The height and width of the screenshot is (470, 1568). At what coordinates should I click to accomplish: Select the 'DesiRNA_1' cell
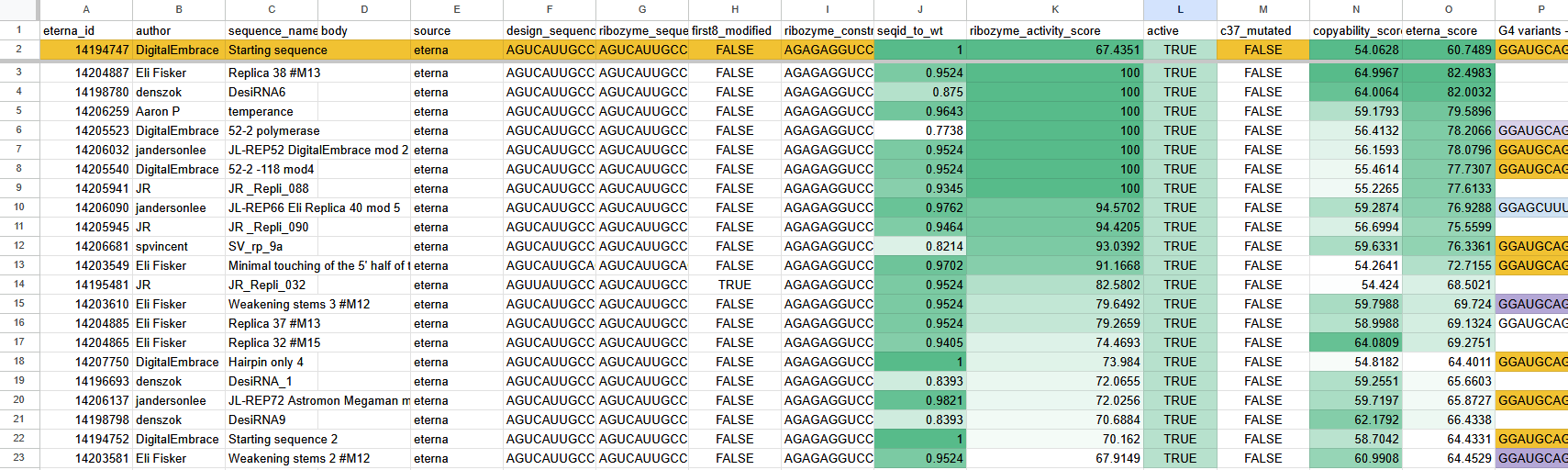pos(272,381)
